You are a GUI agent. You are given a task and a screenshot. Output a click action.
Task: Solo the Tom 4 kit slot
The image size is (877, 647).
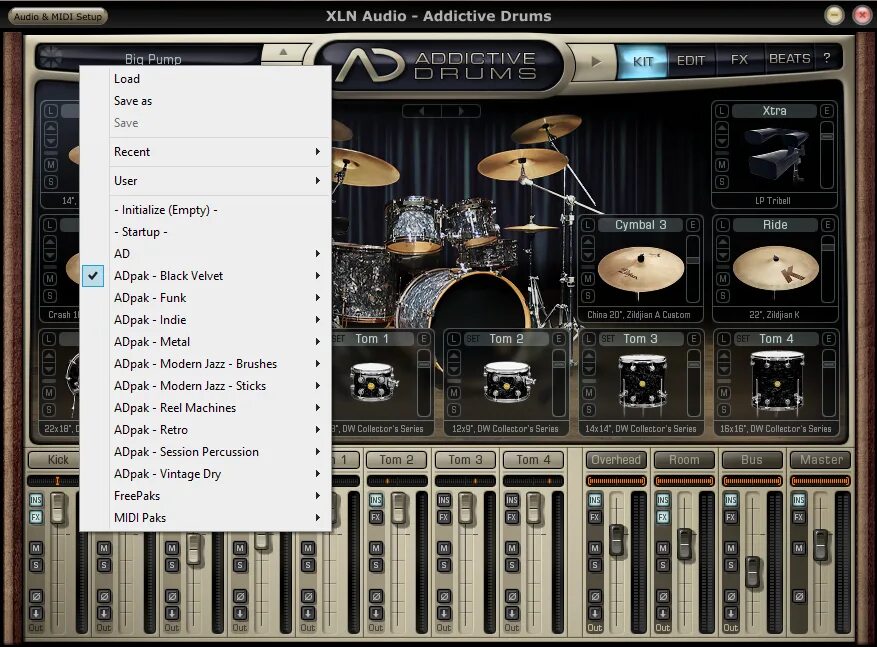tap(724, 410)
